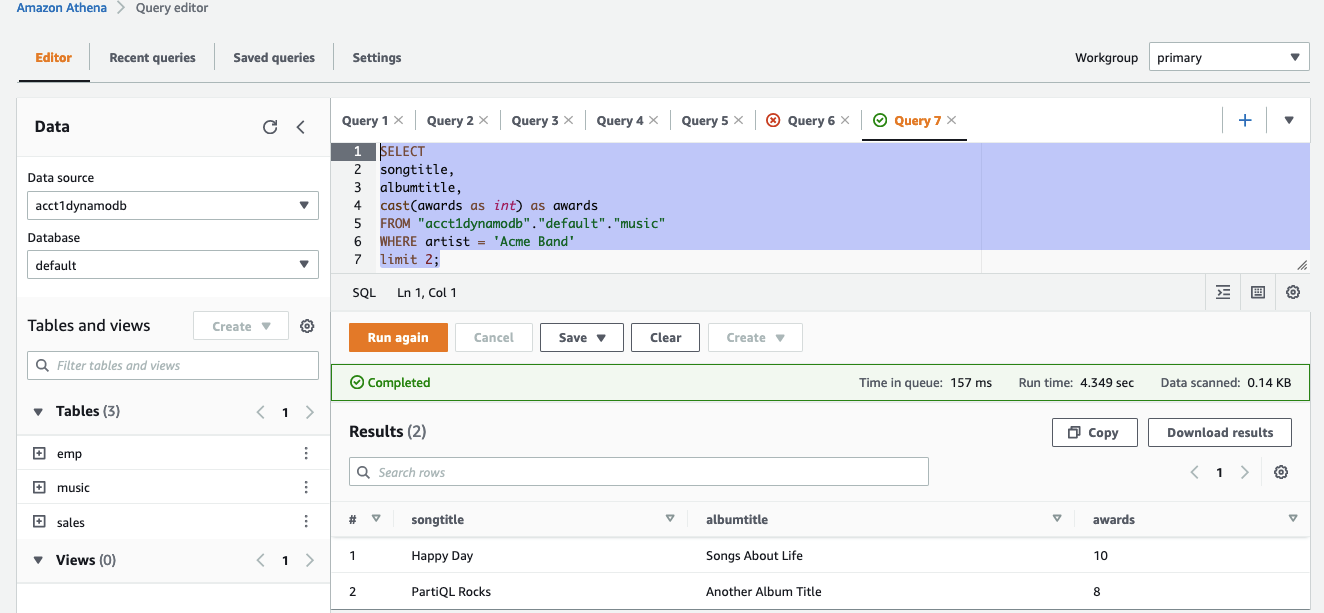Expand the sales table columns
Screen dimensions: 1324x613
[x=40, y=522]
